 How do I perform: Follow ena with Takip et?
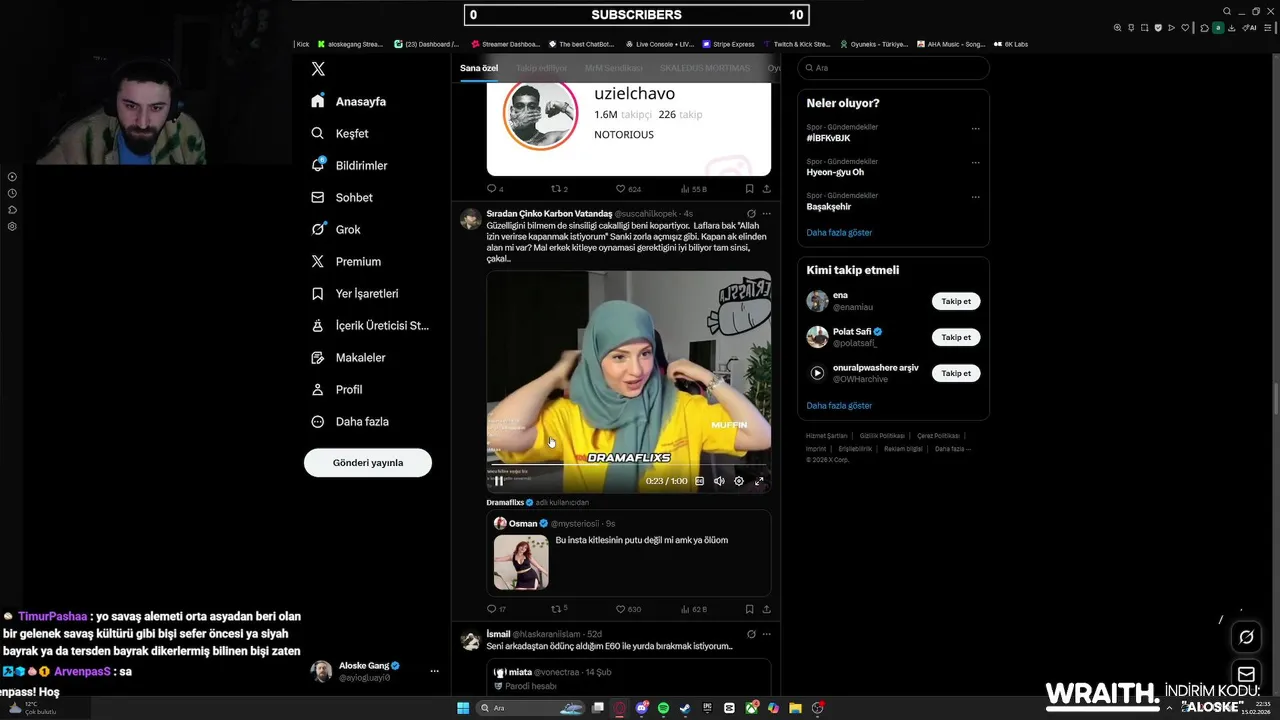[x=956, y=301]
